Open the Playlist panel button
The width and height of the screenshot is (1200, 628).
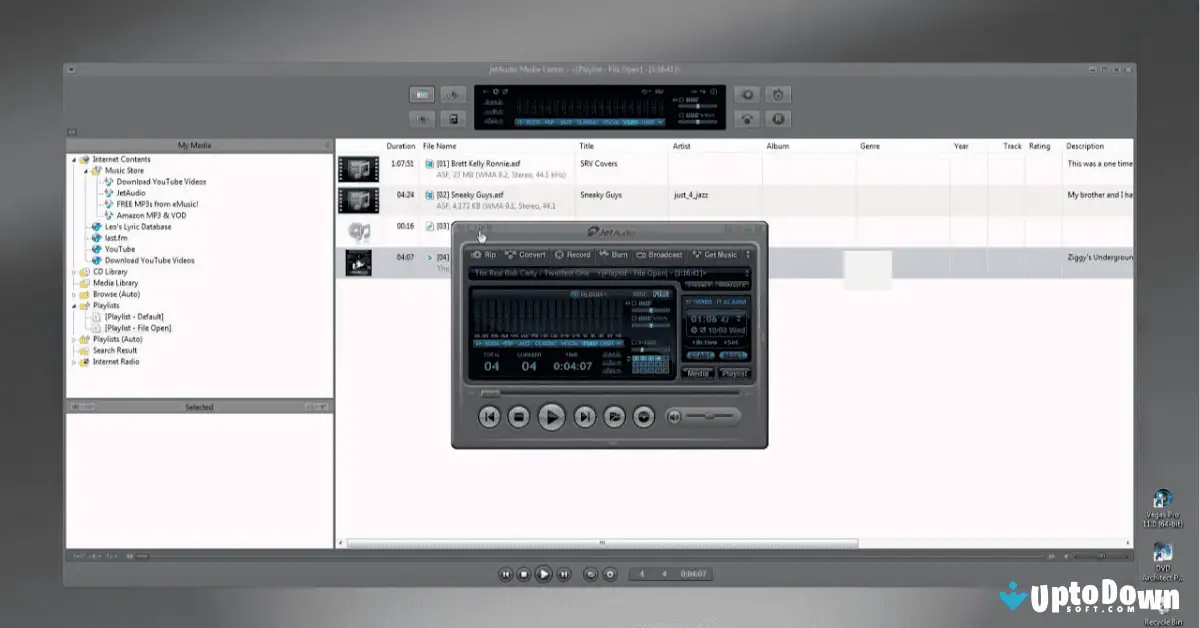pos(736,372)
